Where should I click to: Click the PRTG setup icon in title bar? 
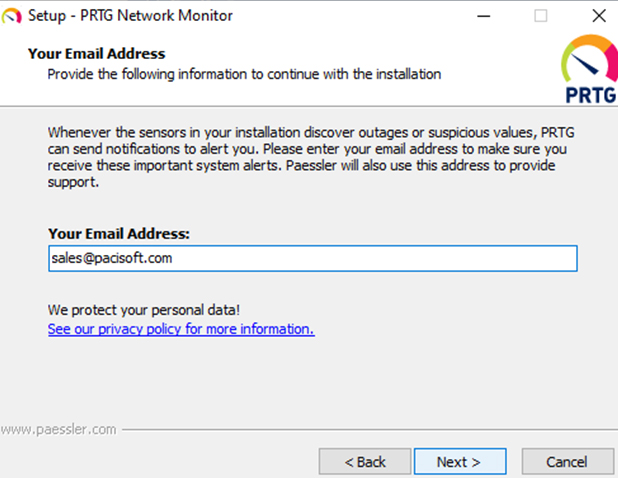(12, 16)
